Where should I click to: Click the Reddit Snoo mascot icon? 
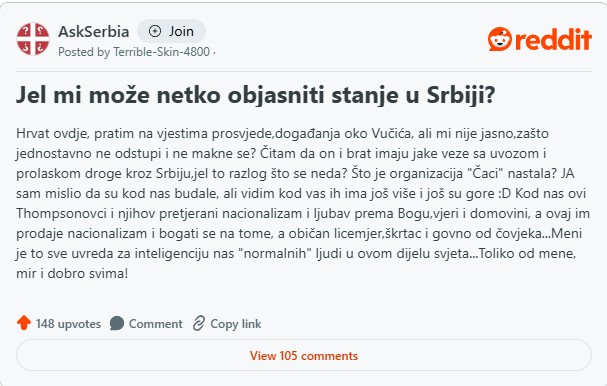click(x=500, y=39)
